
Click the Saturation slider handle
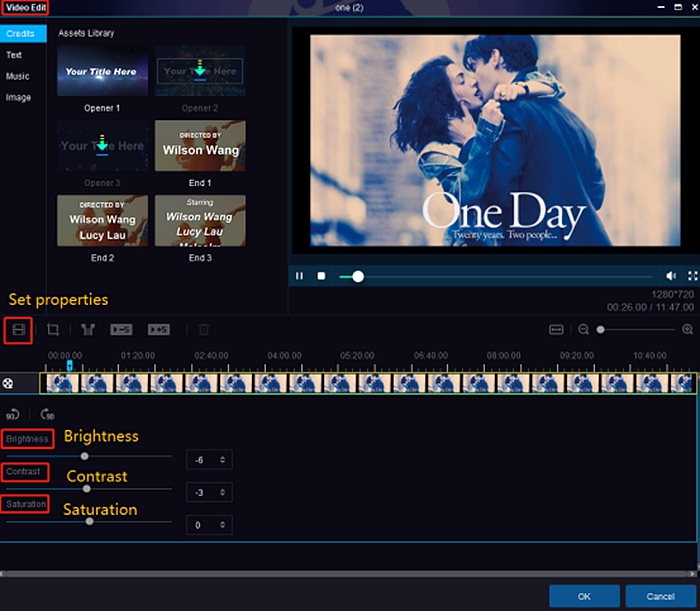tap(90, 521)
